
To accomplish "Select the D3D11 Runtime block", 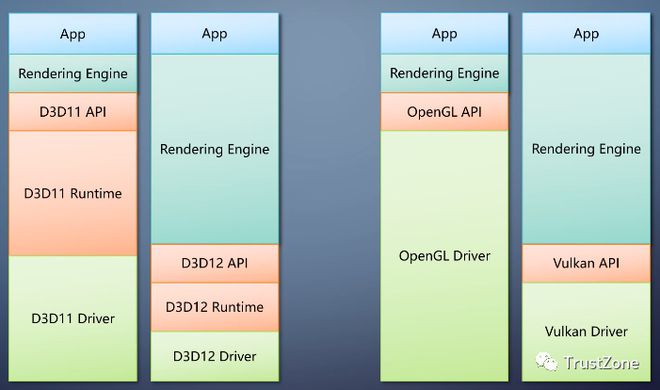I will tap(73, 194).
